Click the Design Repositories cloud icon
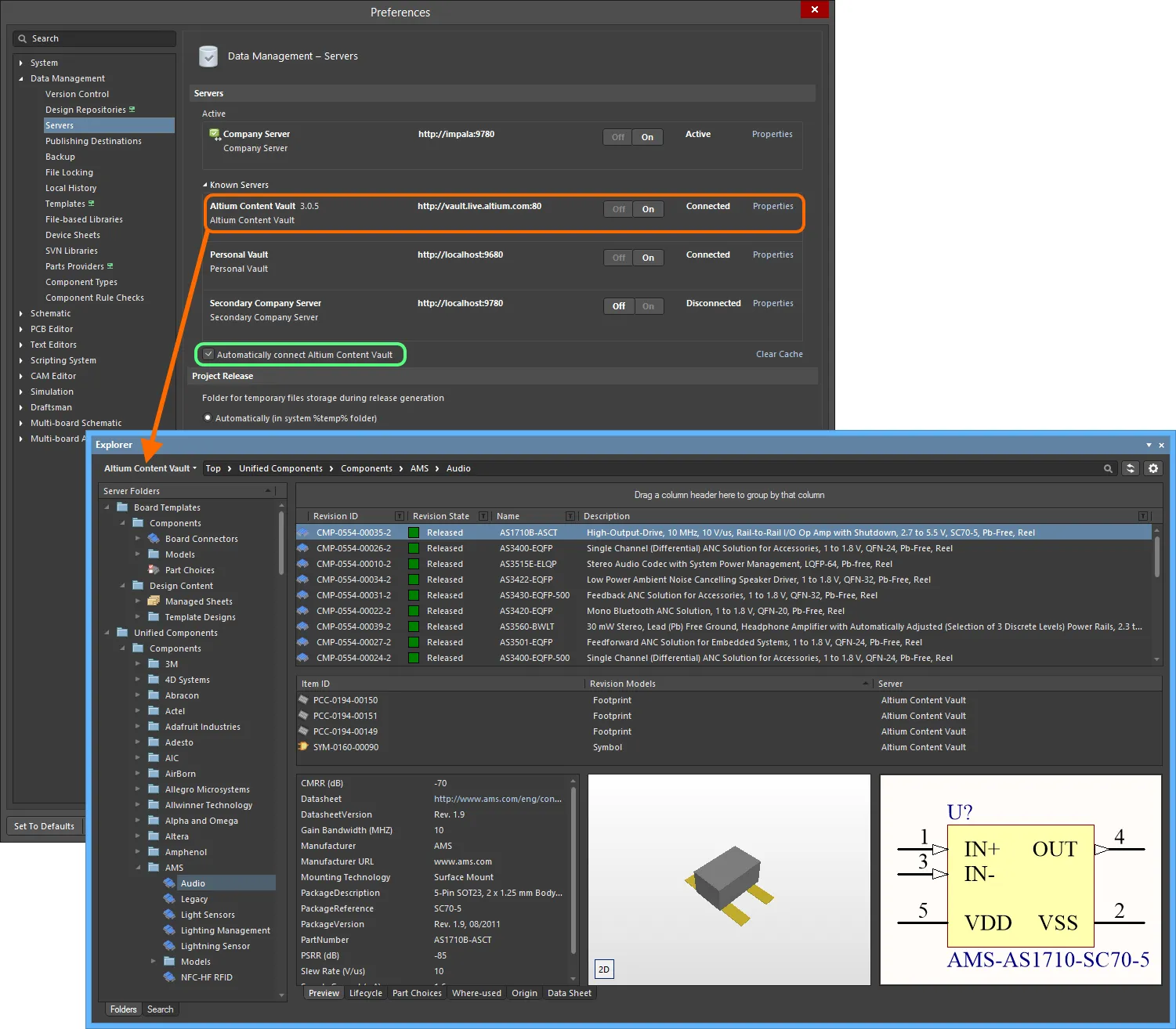 (132, 110)
